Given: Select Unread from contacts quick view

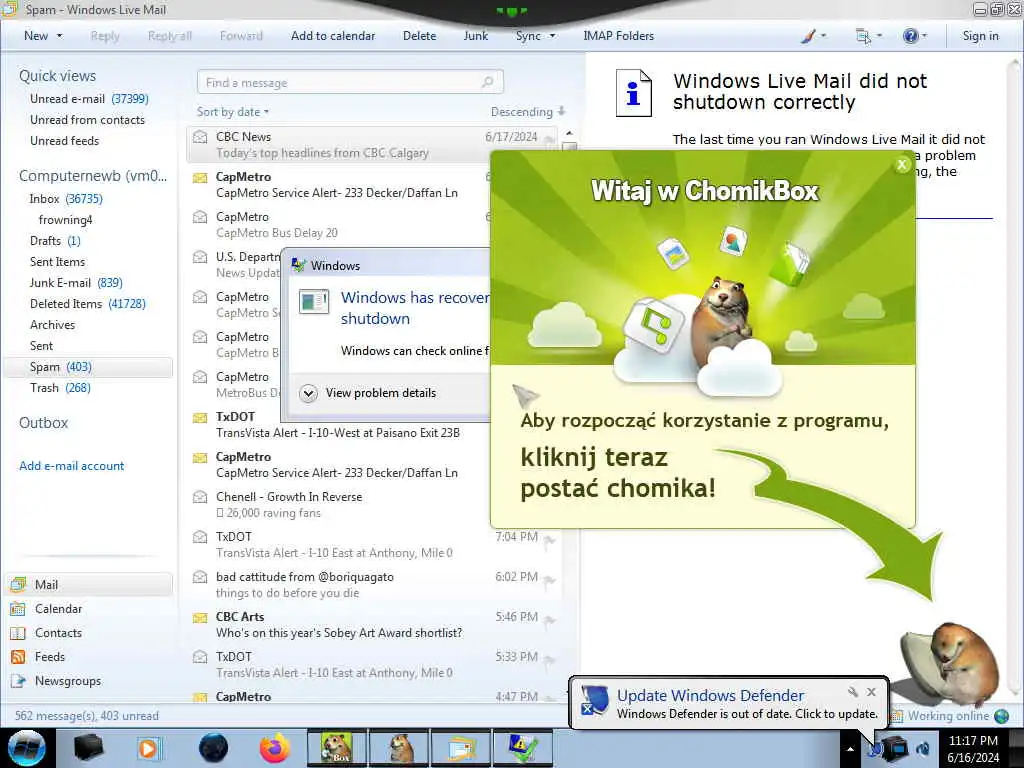Looking at the screenshot, I should [87, 120].
